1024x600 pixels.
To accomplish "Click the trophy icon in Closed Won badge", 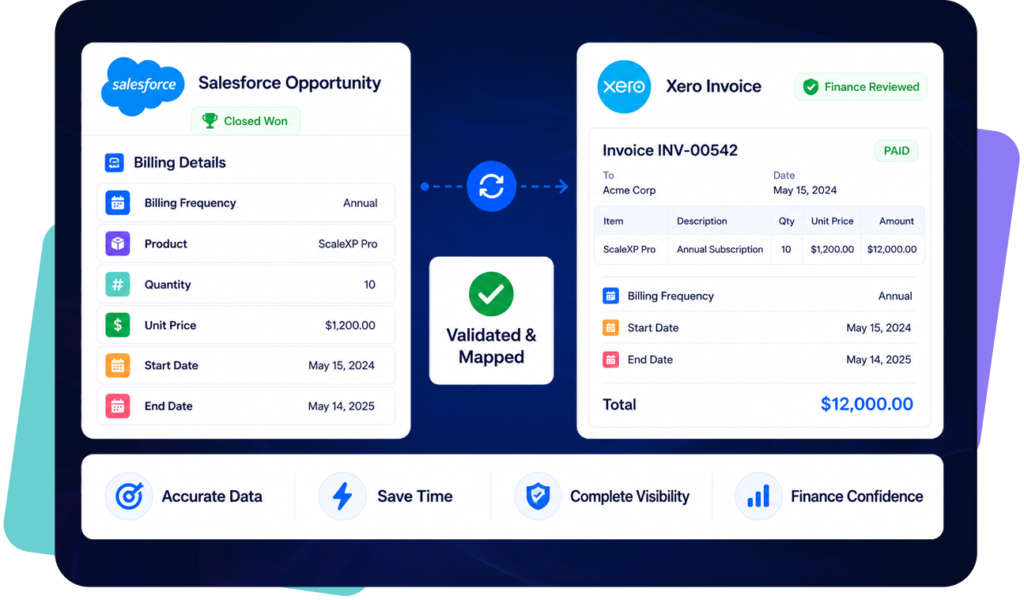I will pyautogui.click(x=210, y=121).
